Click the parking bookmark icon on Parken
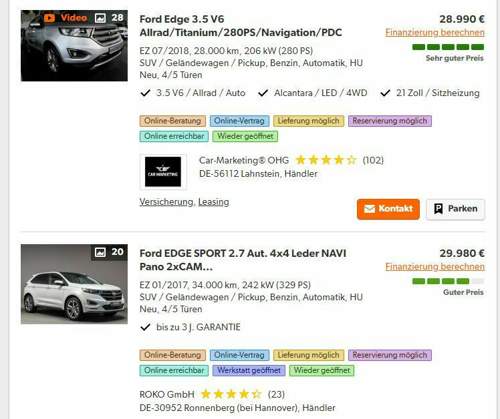500x419 pixels. click(x=438, y=209)
